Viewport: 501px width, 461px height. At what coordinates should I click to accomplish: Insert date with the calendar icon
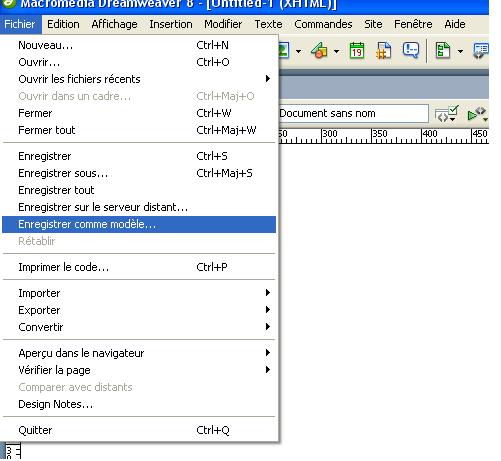tap(357, 51)
